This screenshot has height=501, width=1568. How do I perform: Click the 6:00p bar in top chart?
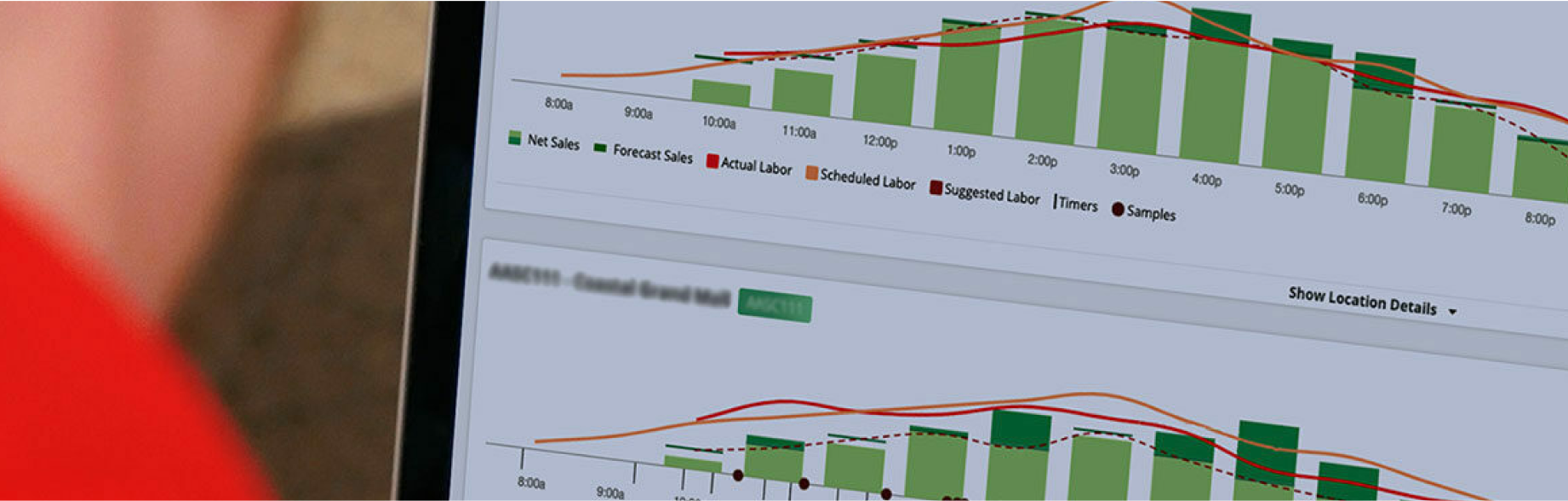click(x=1381, y=124)
